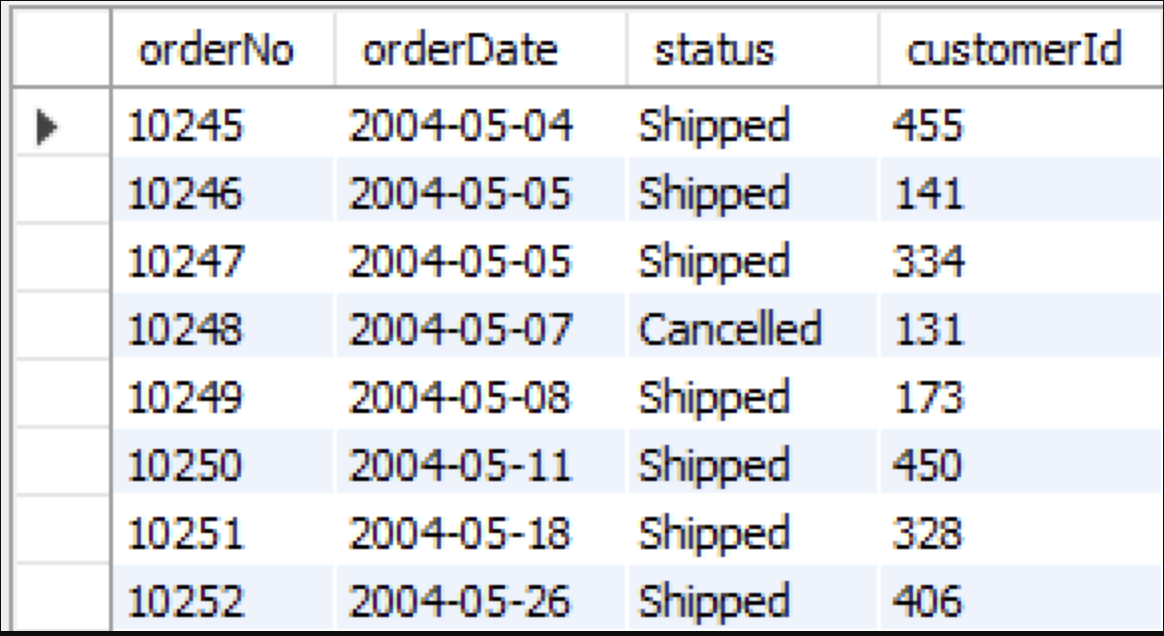Click the top-left grid corner selector

[62, 49]
